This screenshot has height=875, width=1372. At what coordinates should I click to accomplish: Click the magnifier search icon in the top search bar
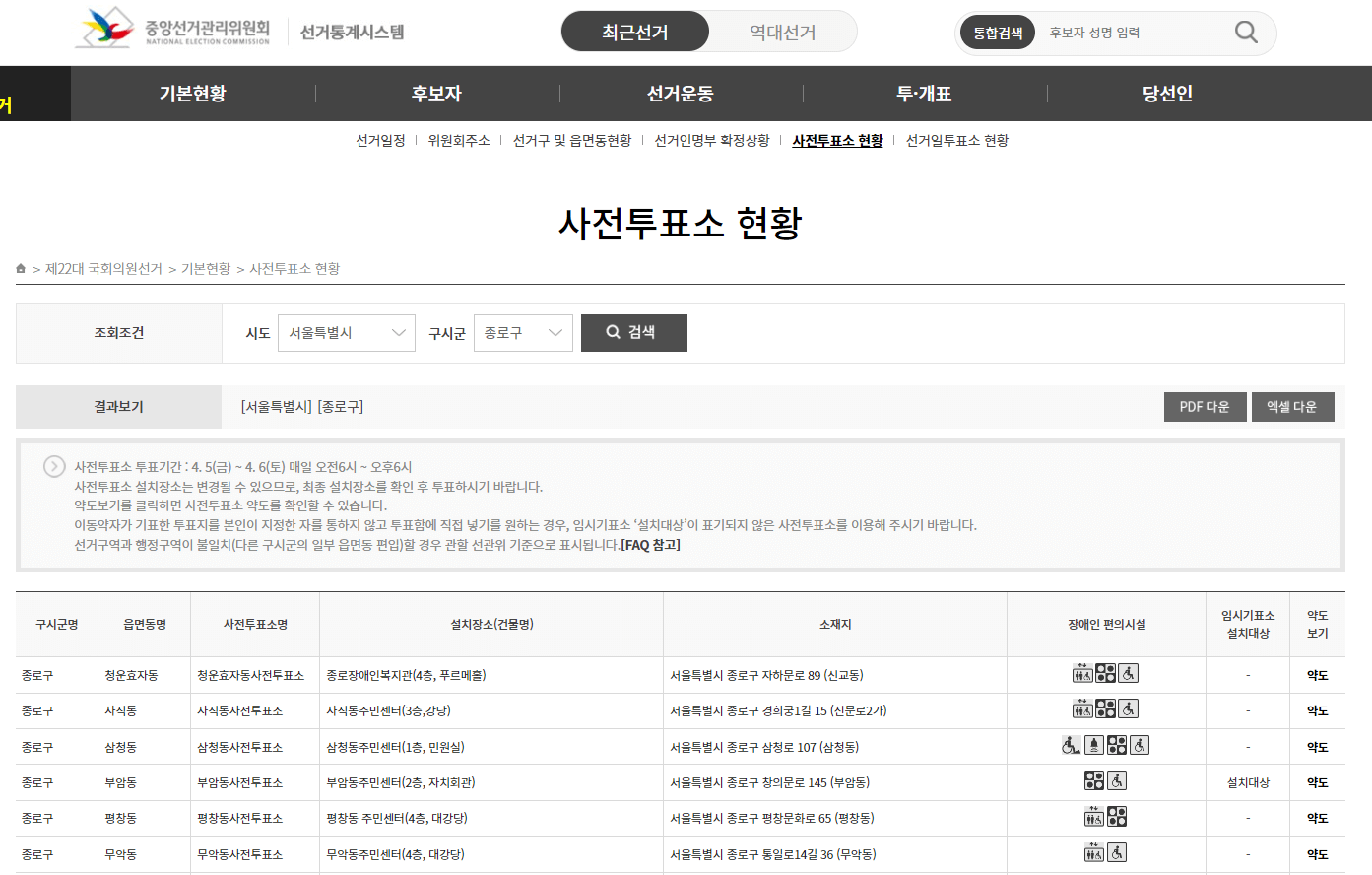1244,32
